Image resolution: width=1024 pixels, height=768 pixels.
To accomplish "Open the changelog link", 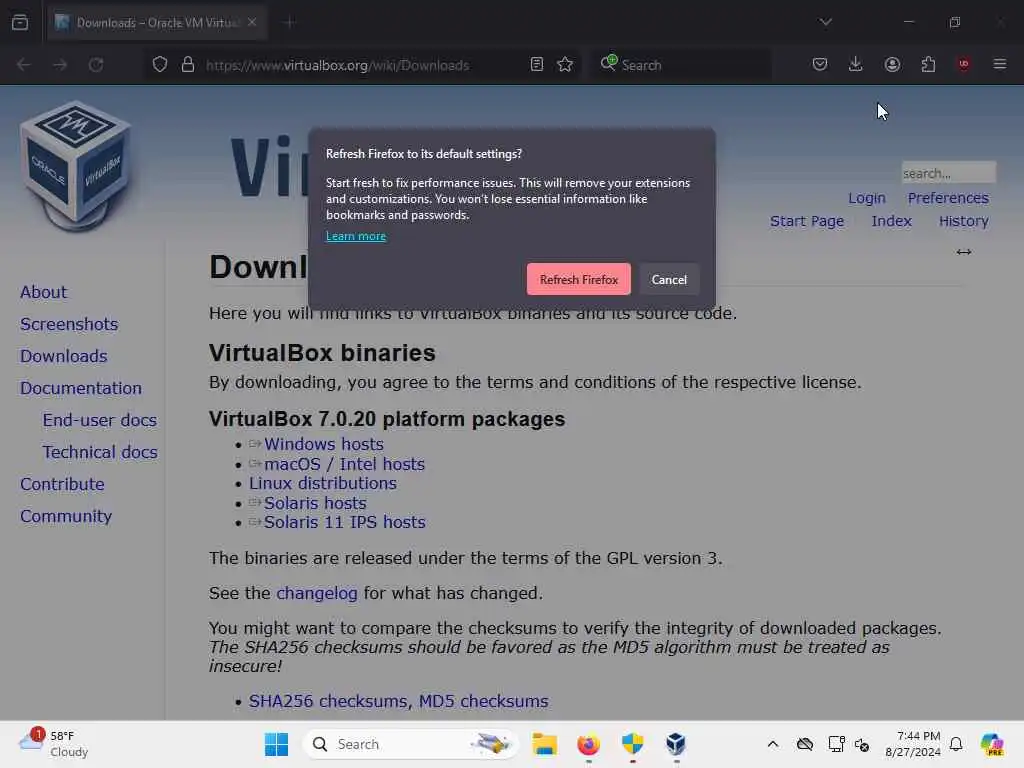I will coord(317,593).
